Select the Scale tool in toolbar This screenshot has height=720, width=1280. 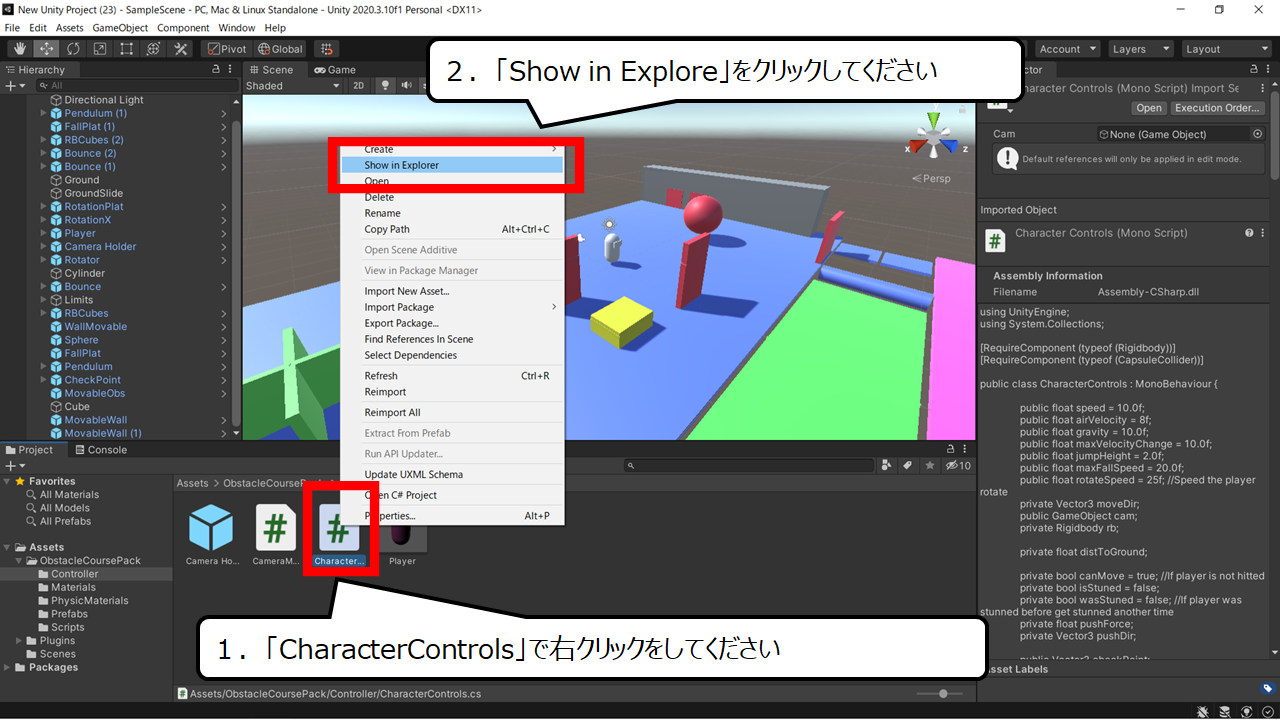tap(100, 48)
